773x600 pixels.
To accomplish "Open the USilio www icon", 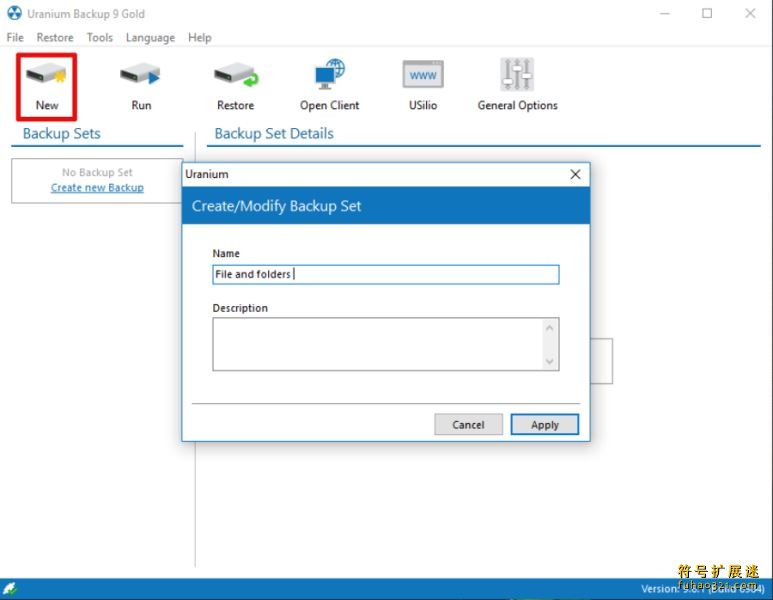I will click(423, 74).
